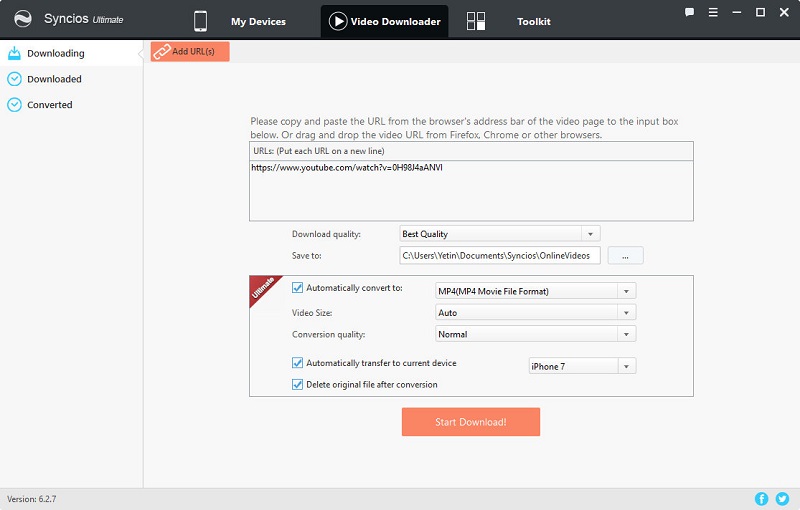Open the Facebook icon in status bar

(x=761, y=499)
